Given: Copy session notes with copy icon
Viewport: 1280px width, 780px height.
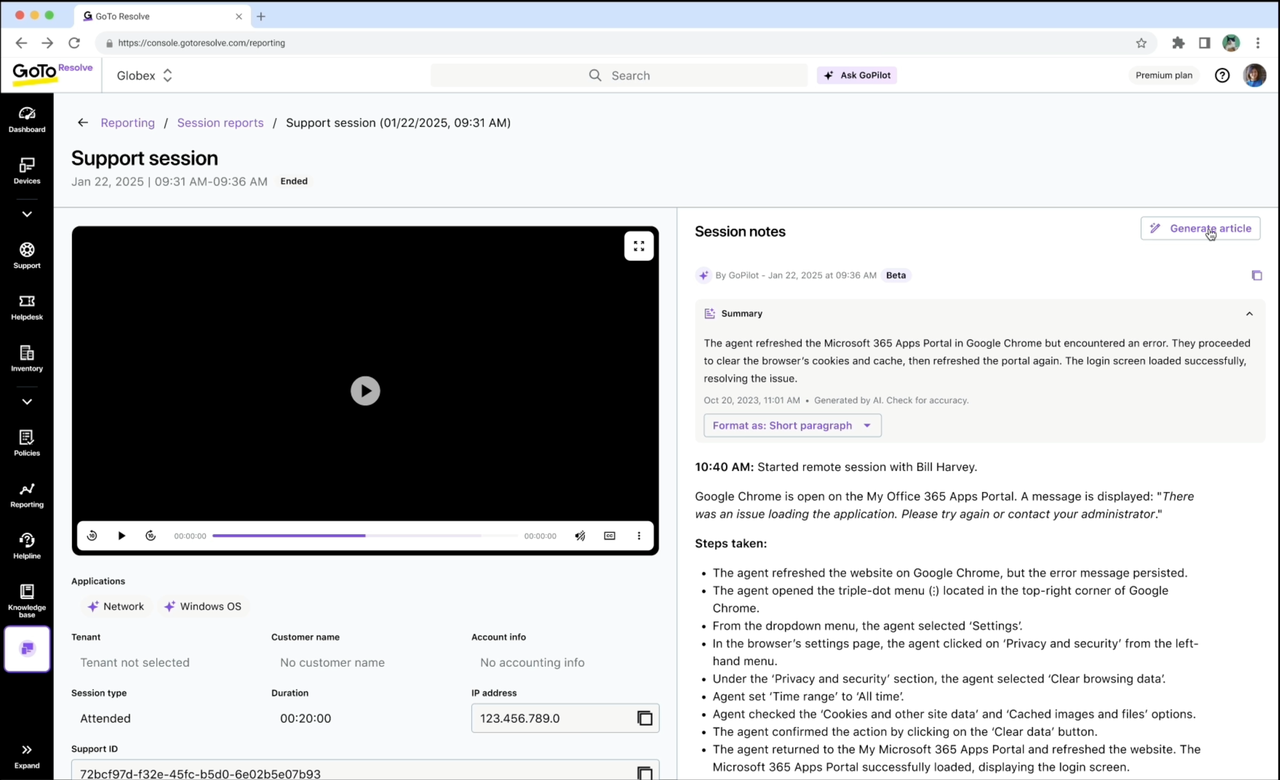Looking at the screenshot, I should click(x=1256, y=275).
